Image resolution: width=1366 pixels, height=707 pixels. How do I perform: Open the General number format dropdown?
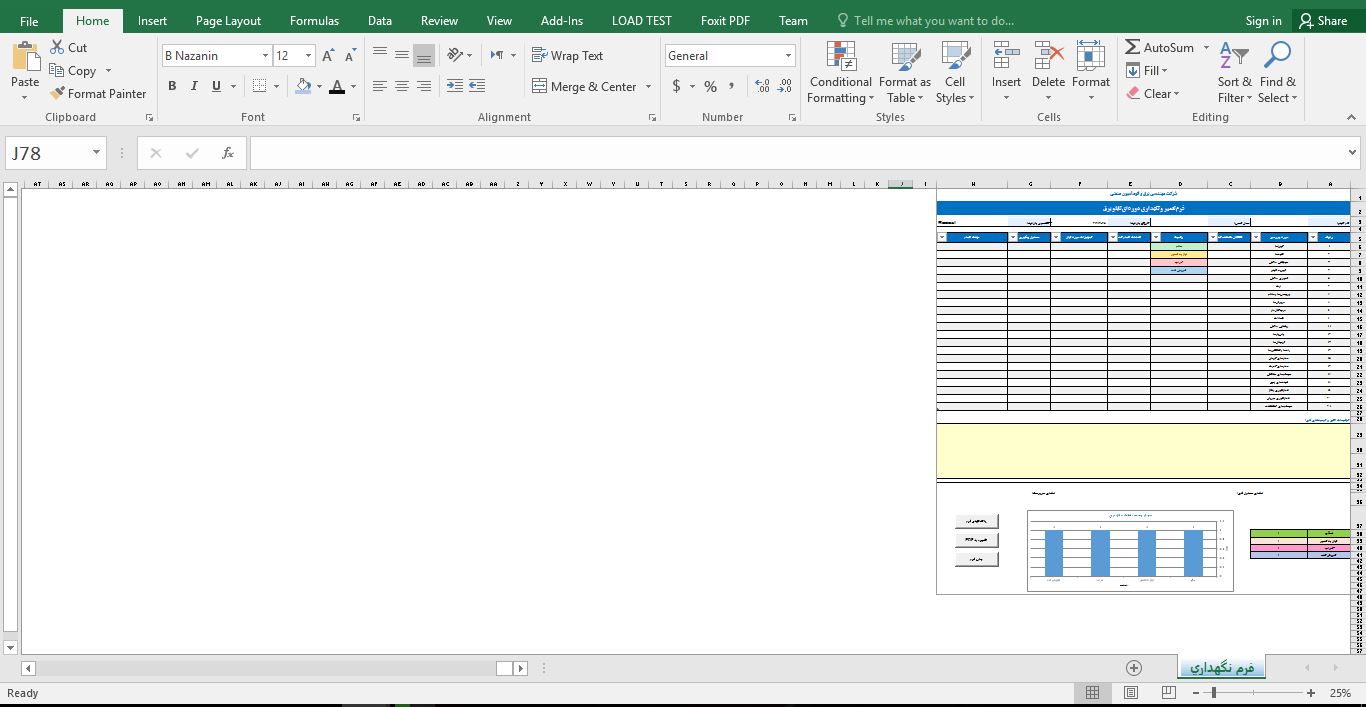(788, 56)
